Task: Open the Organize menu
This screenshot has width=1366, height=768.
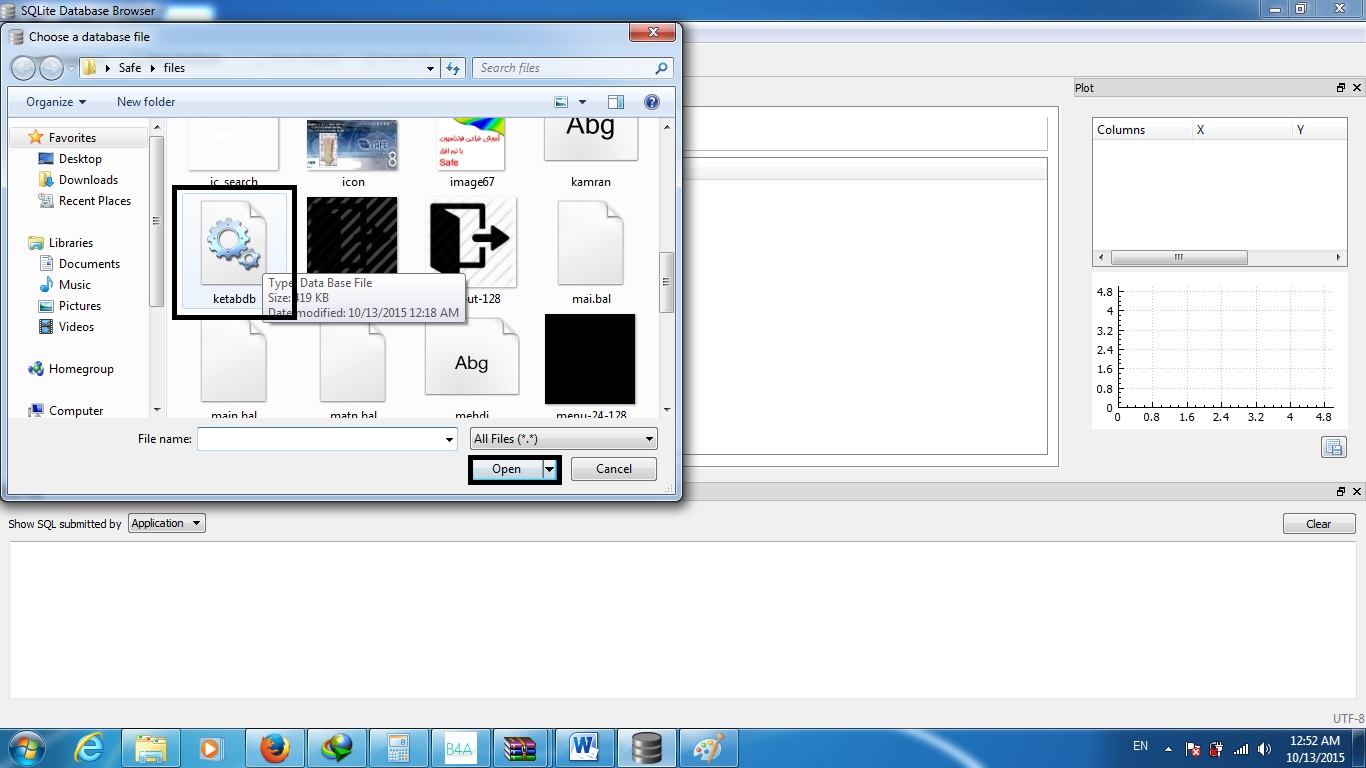Action: coord(56,102)
